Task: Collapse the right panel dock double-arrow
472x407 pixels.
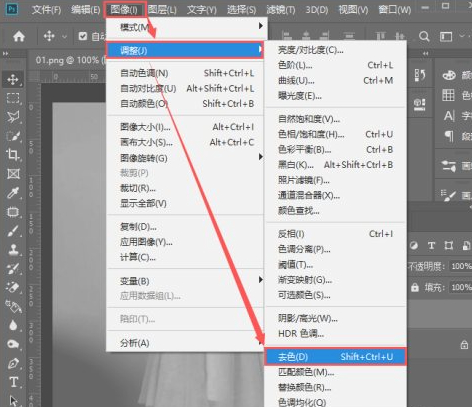Action: click(x=426, y=53)
